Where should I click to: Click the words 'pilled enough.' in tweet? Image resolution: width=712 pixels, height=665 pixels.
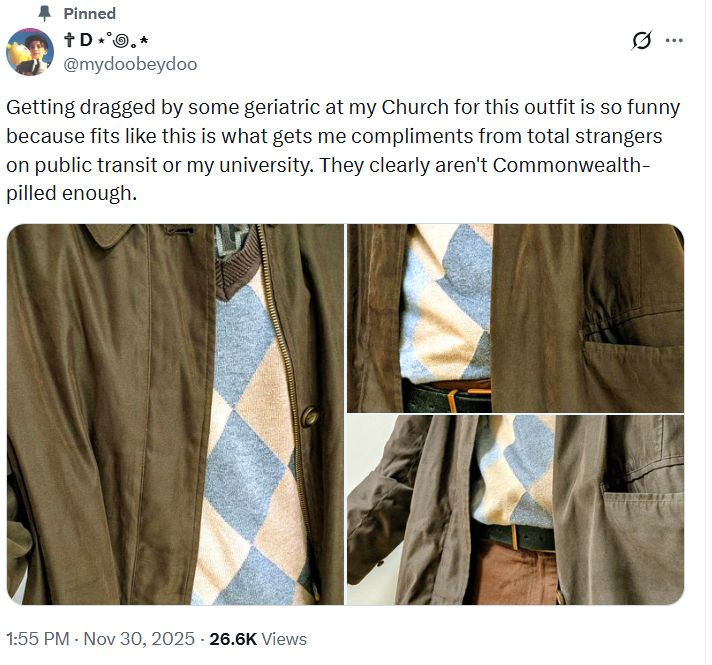click(71, 193)
